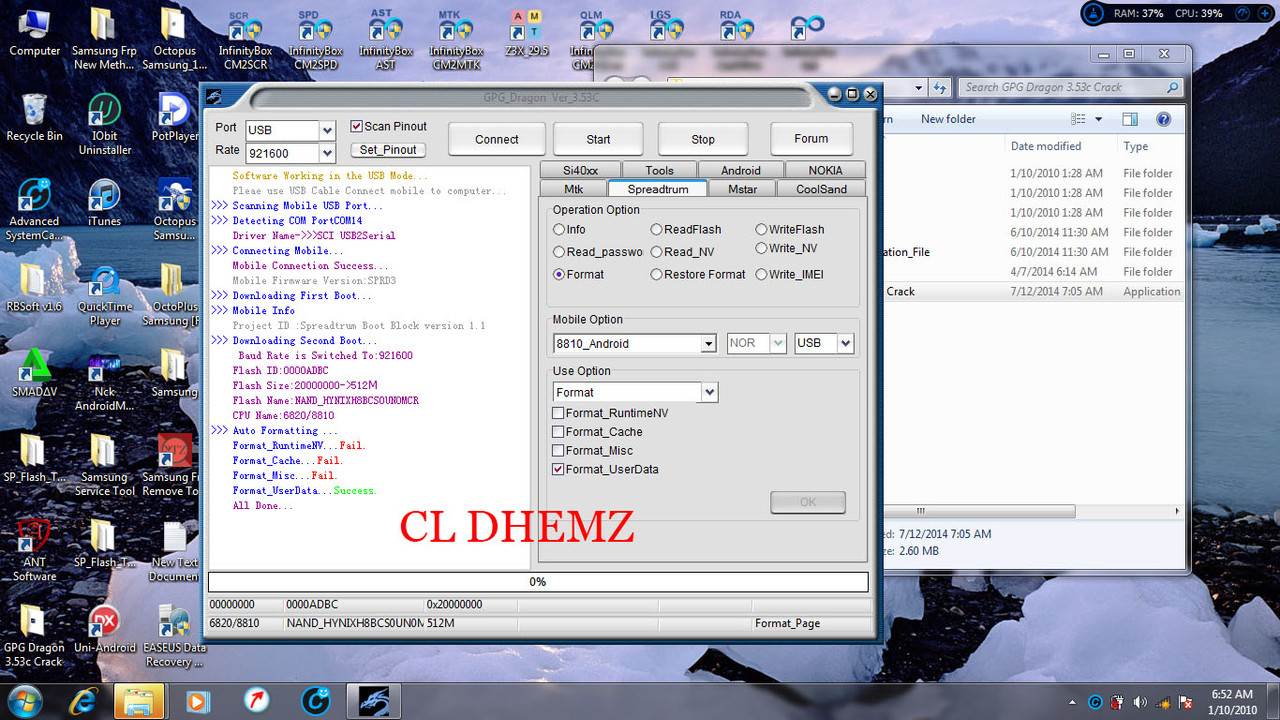
Task: Uncheck Format_UserData
Action: tap(558, 469)
